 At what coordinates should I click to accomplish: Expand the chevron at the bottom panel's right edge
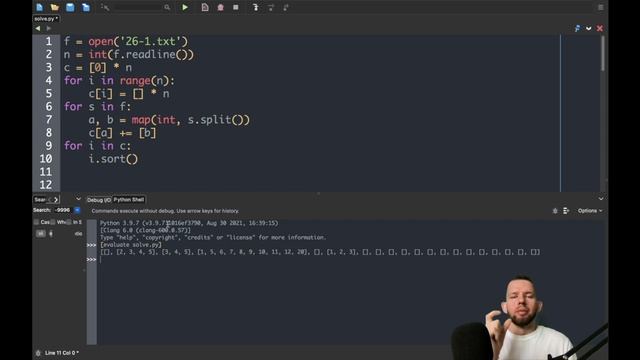pyautogui.click(x=601, y=199)
